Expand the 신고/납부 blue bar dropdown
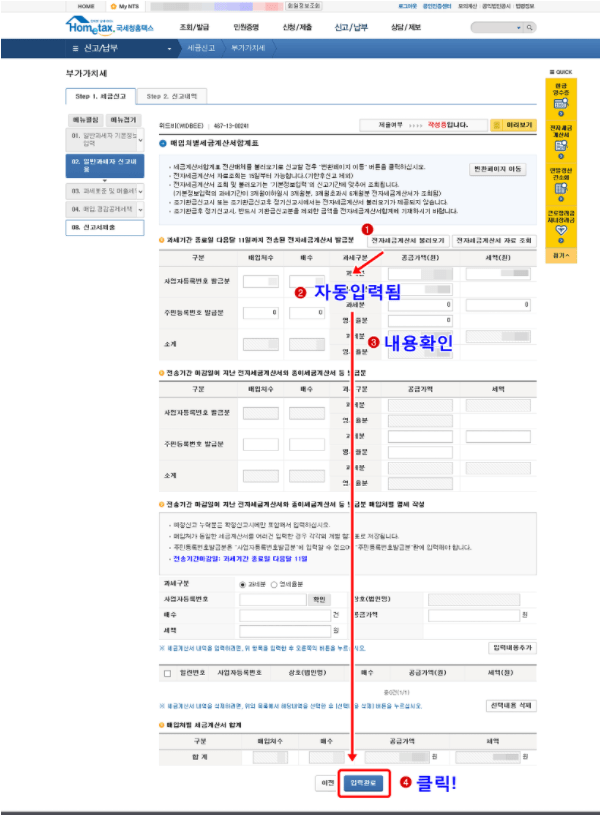Screen dimensions: 600x815 169,49
